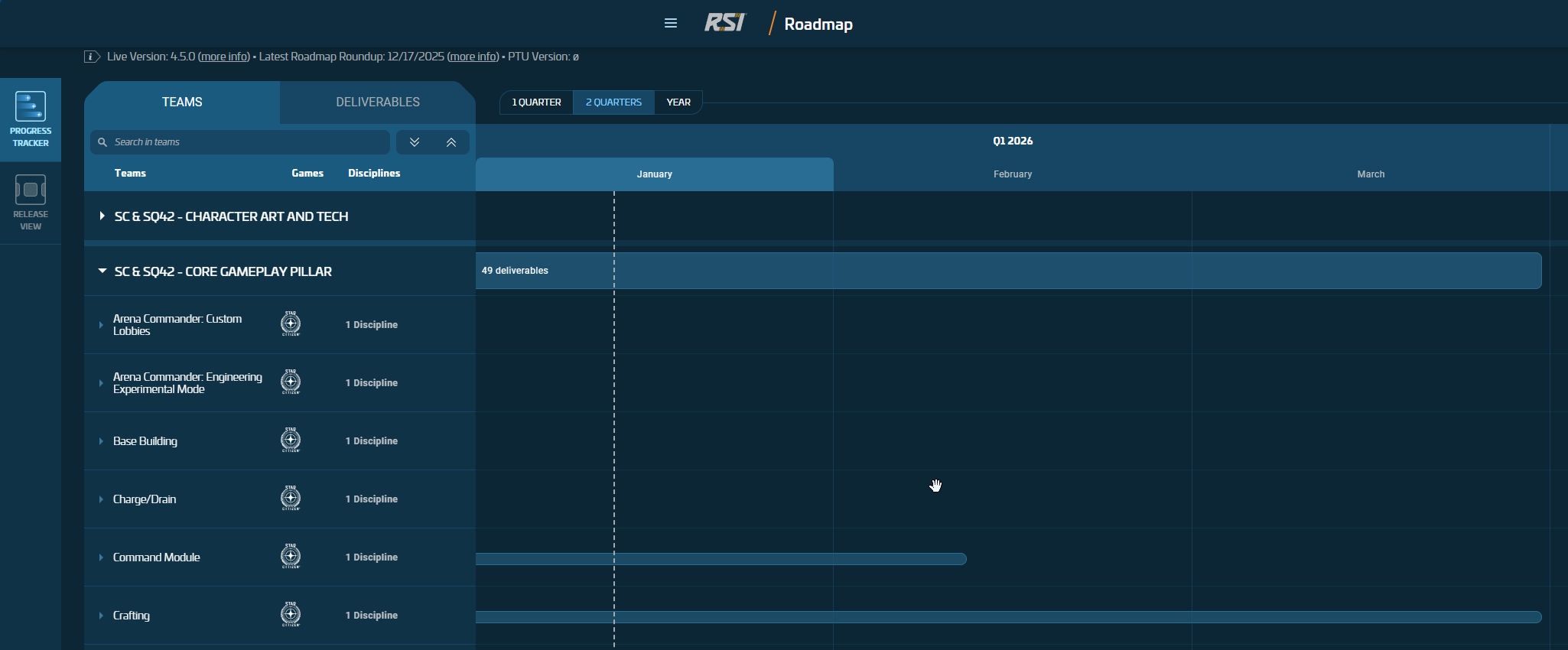Viewport: 1568px width, 650px height.
Task: Switch to the Deliverables tab
Action: (378, 102)
